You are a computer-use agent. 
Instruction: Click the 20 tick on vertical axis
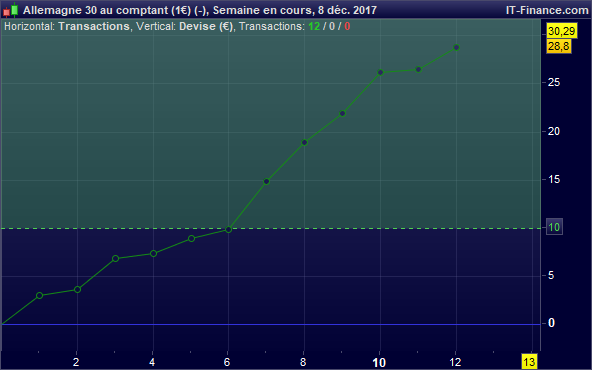[554, 131]
